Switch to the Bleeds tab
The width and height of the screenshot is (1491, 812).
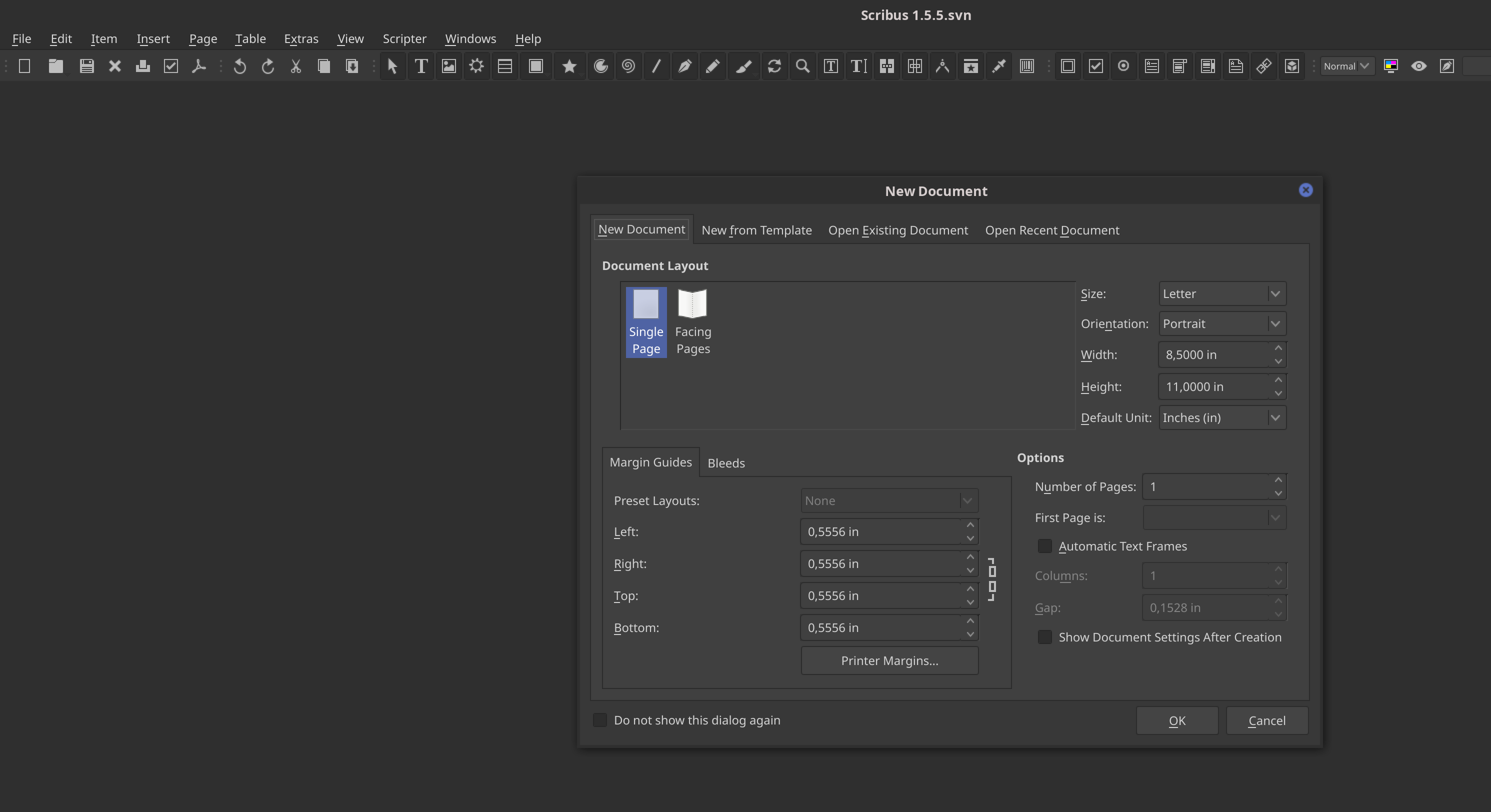tap(726, 463)
